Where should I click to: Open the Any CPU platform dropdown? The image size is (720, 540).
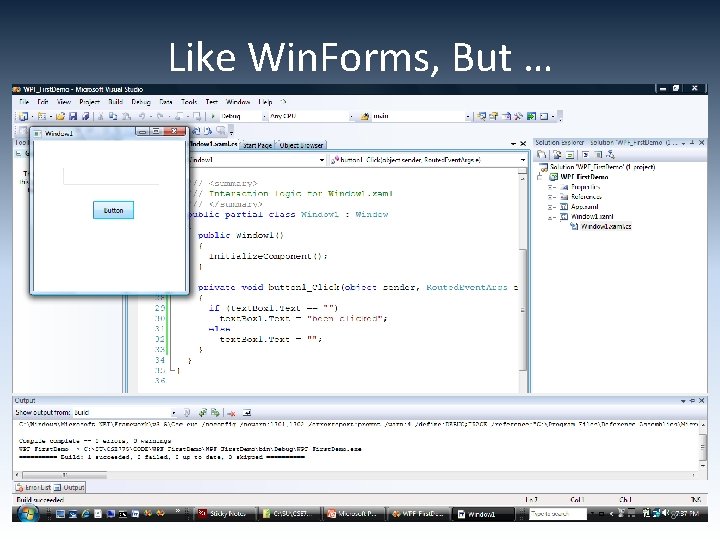coord(351,117)
